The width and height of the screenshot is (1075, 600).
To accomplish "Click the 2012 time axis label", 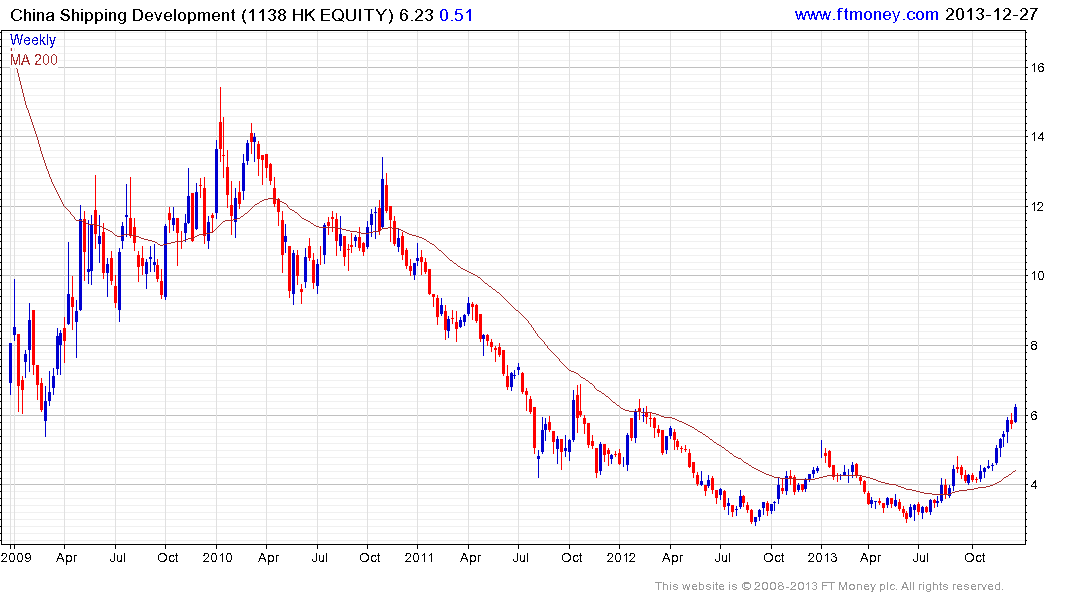I will [x=621, y=557].
